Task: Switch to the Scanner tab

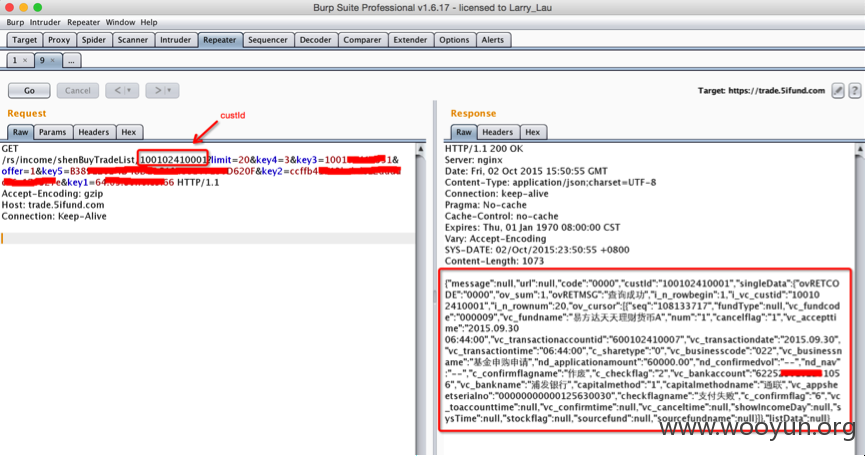Action: click(x=133, y=40)
